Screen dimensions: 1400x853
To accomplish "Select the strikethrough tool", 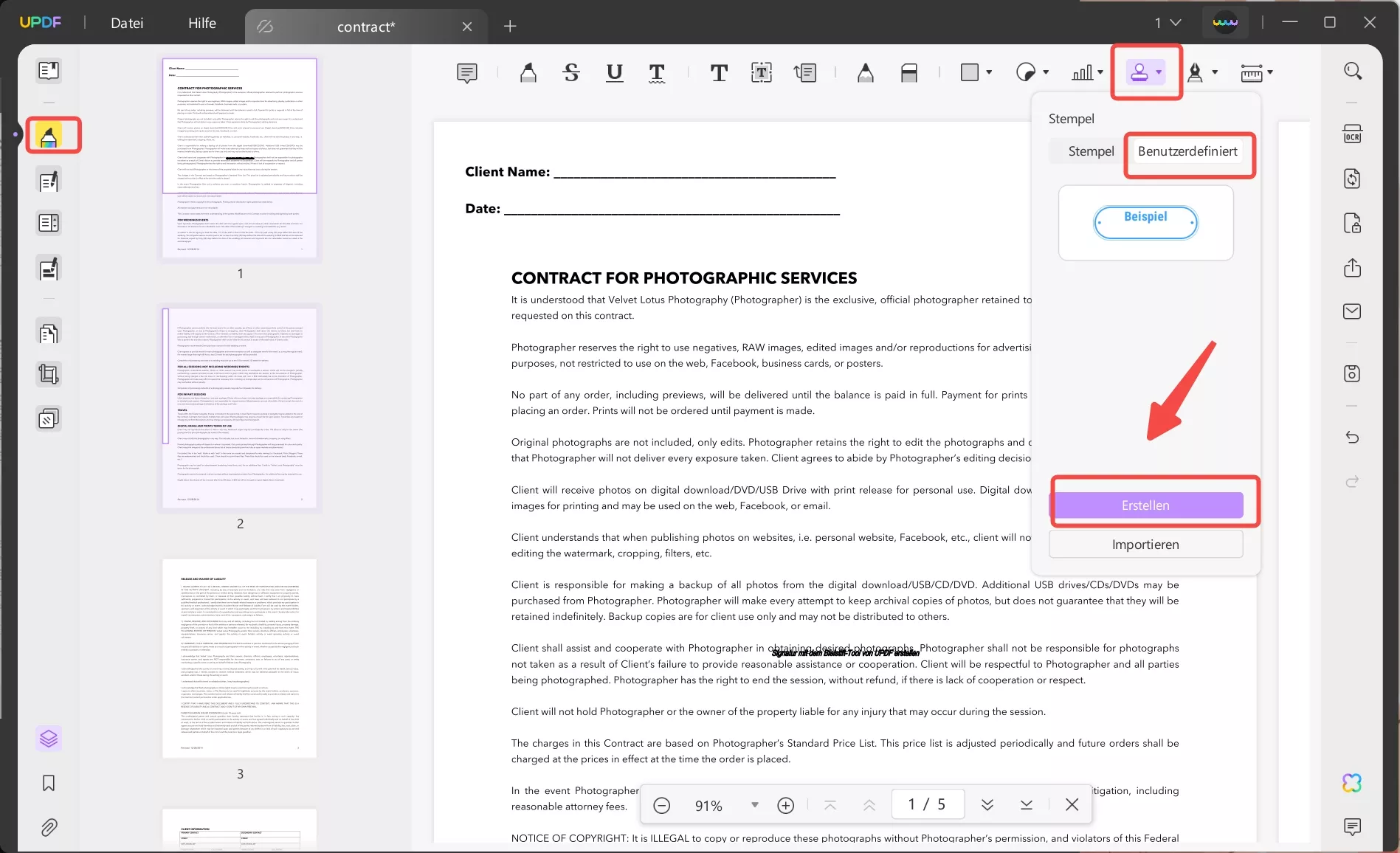I will point(571,72).
